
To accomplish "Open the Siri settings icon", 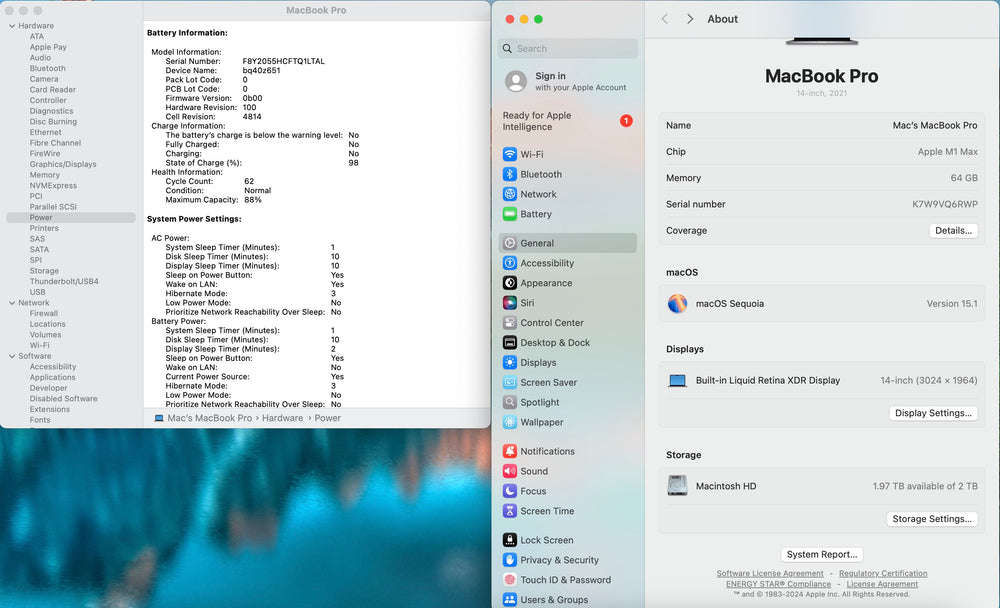I will coord(510,303).
